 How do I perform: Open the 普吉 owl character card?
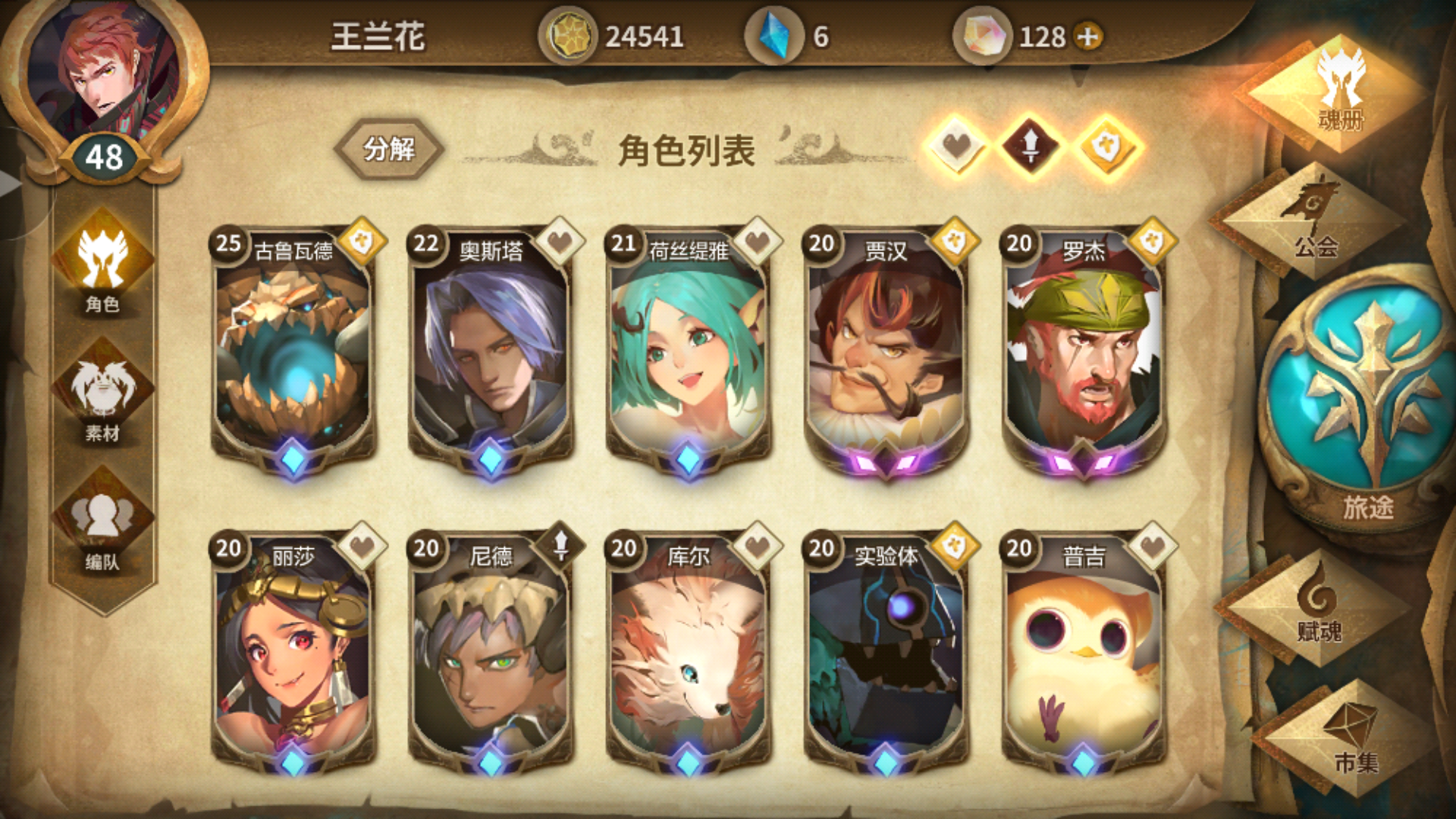1084,654
